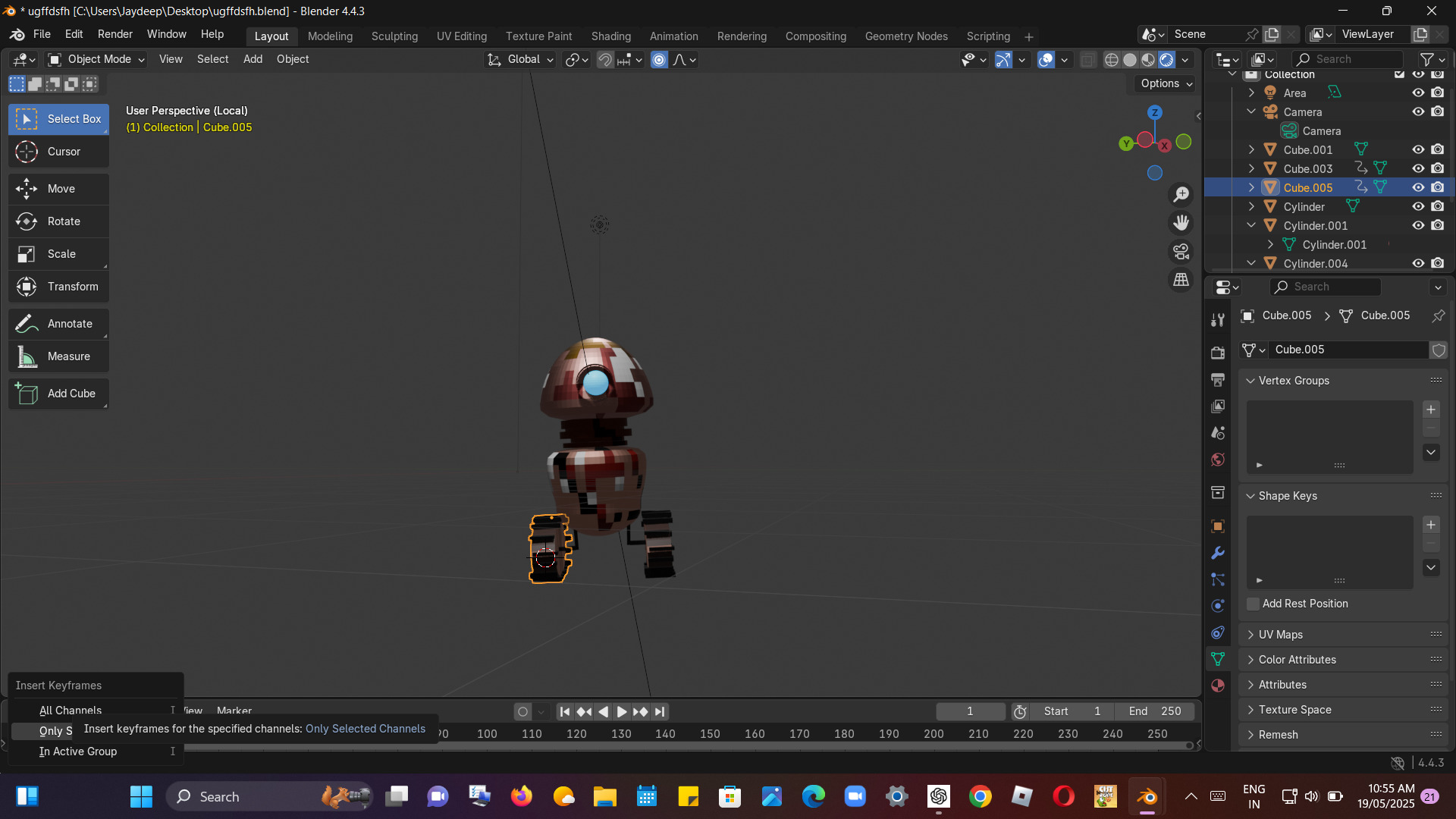1456x819 pixels.
Task: Expand Cube.001 in the outliner
Action: coord(1251,149)
